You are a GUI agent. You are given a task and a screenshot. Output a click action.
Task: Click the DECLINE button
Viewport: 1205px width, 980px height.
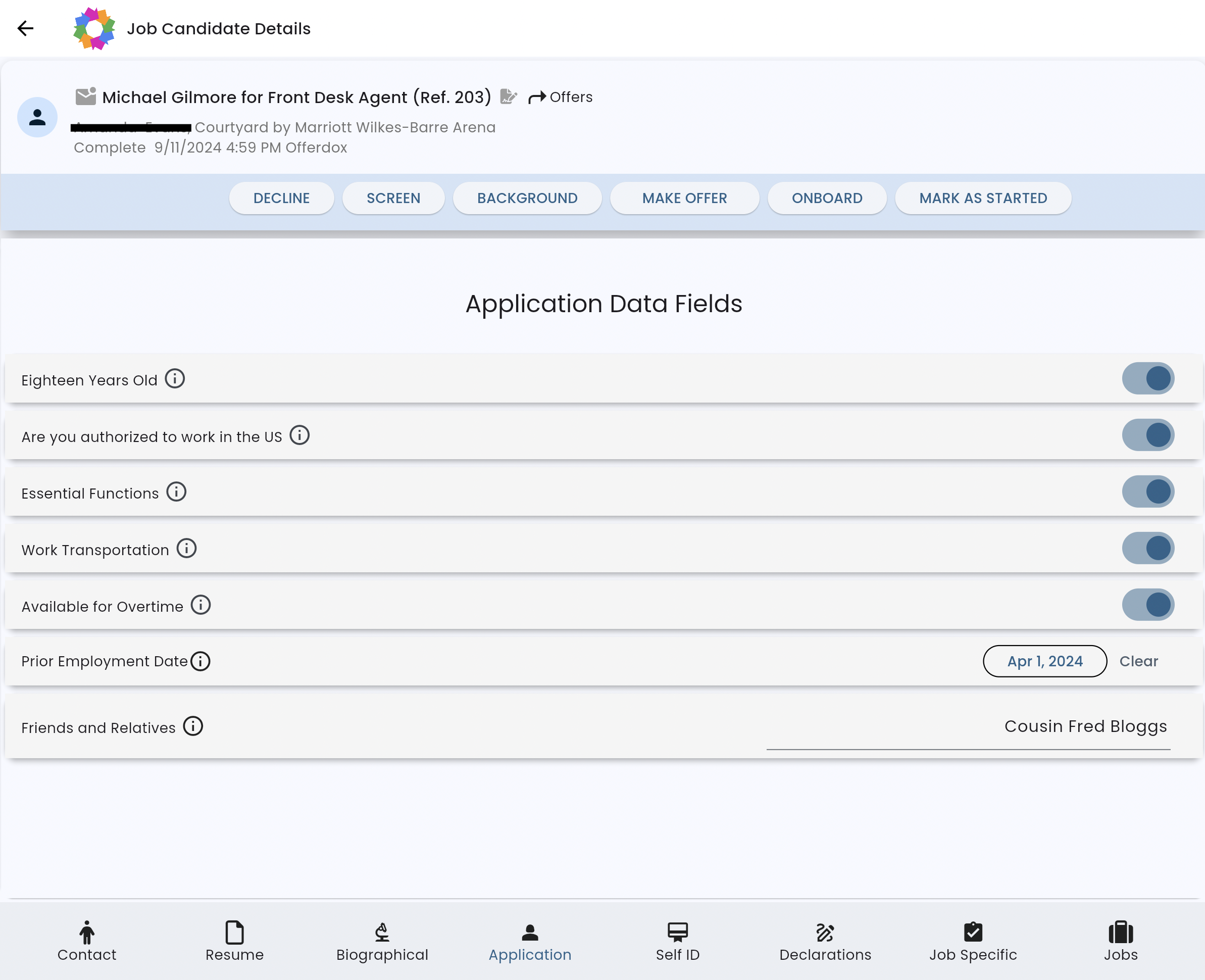click(x=281, y=198)
